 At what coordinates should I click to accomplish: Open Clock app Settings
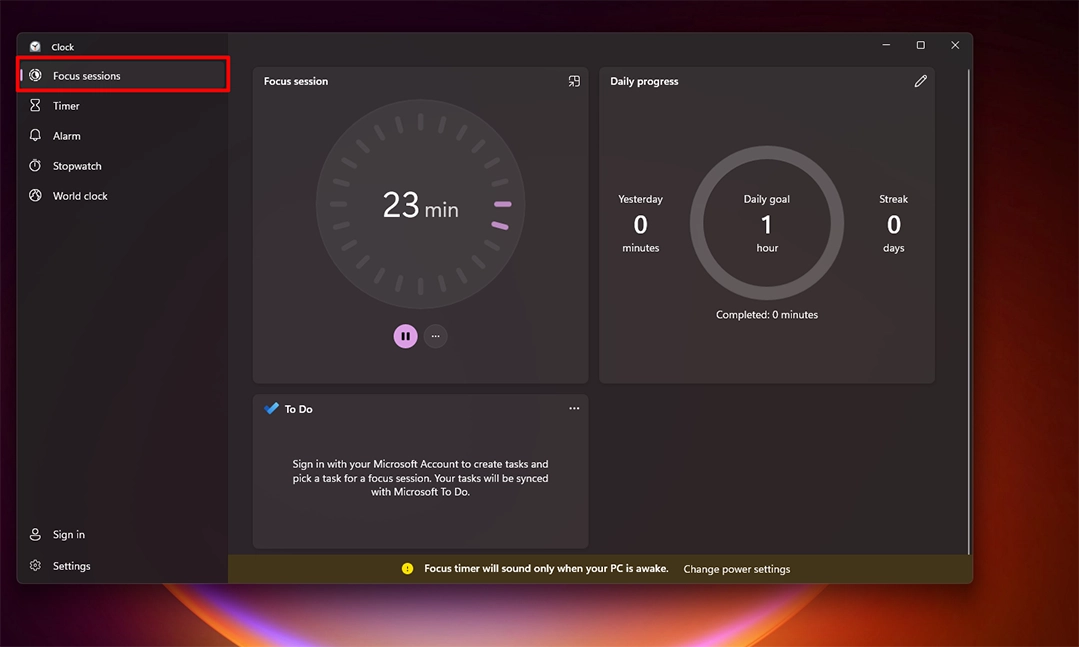click(x=71, y=566)
